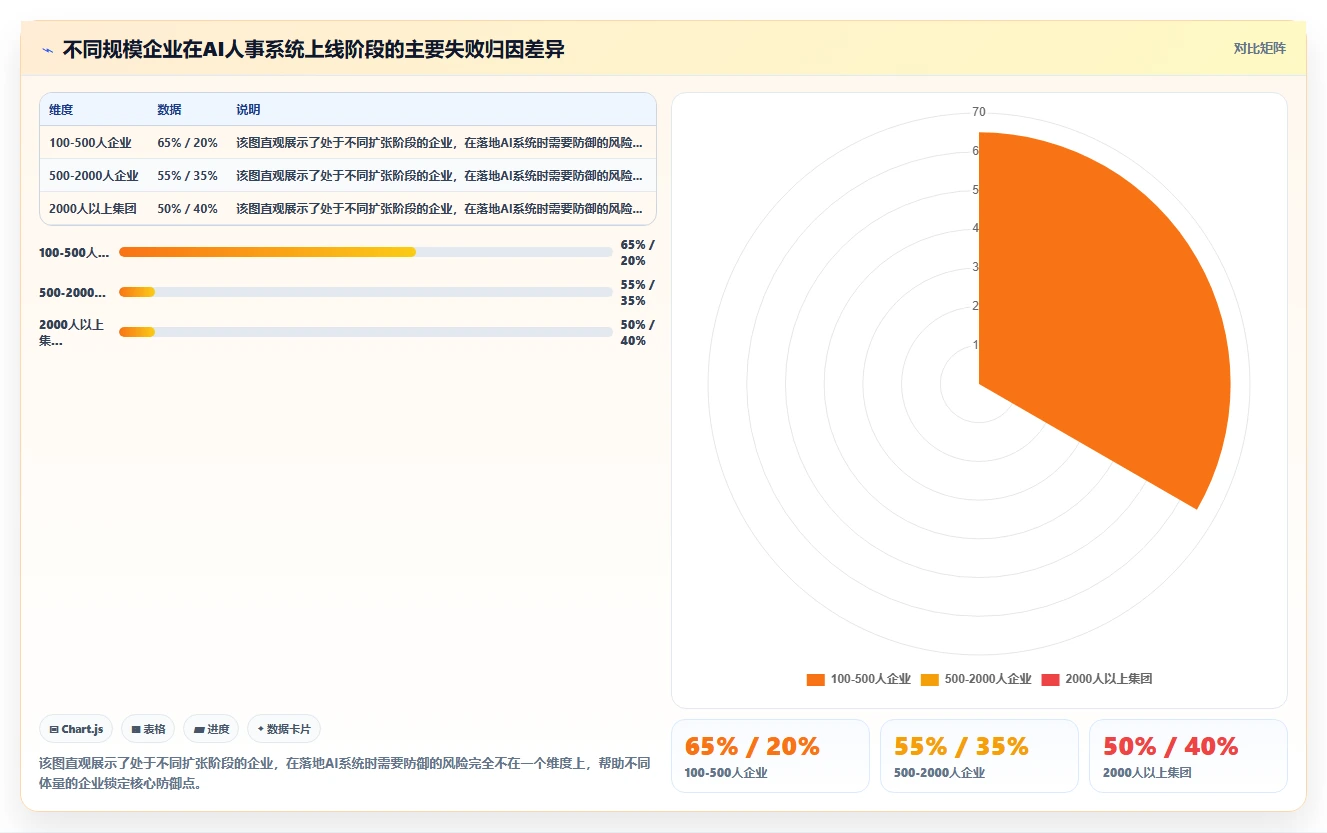Click the 65% / 20% table cell
Viewport: 1327px width, 833px height.
(187, 143)
